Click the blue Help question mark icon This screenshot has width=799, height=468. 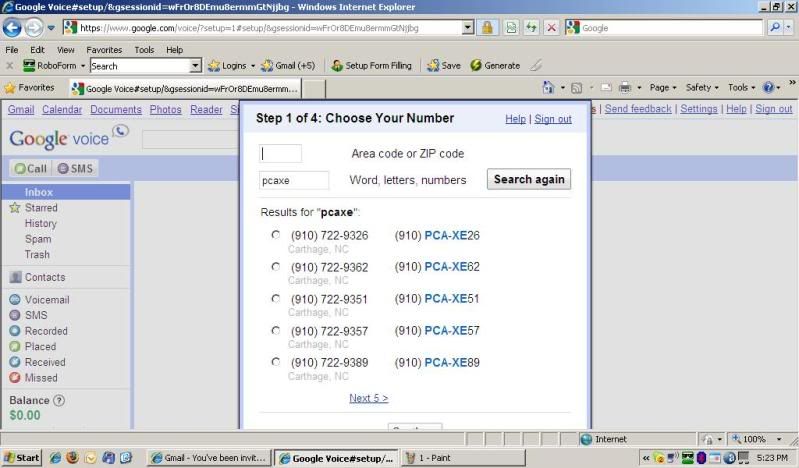768,88
